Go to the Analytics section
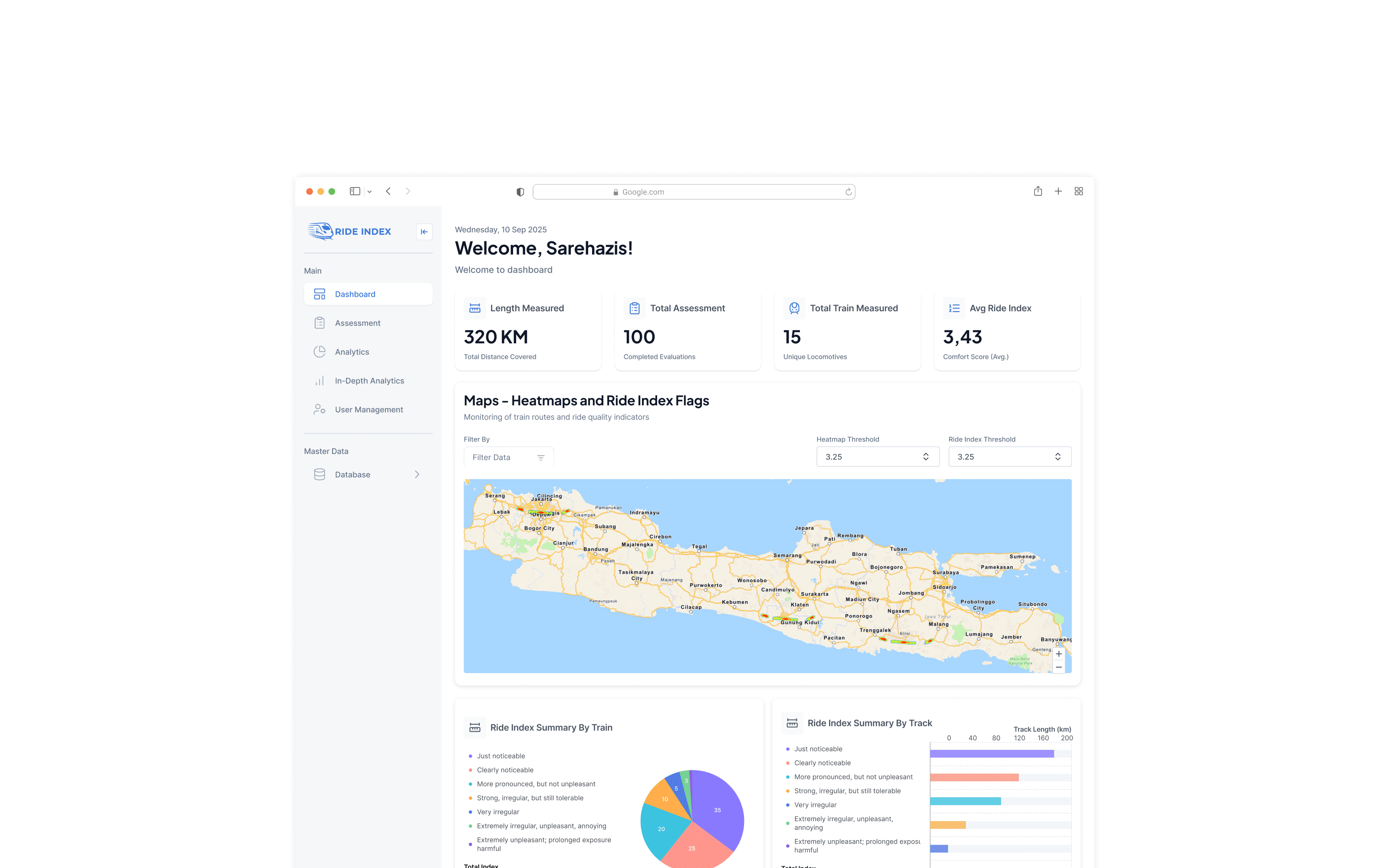This screenshot has width=1389, height=868. [x=368, y=352]
